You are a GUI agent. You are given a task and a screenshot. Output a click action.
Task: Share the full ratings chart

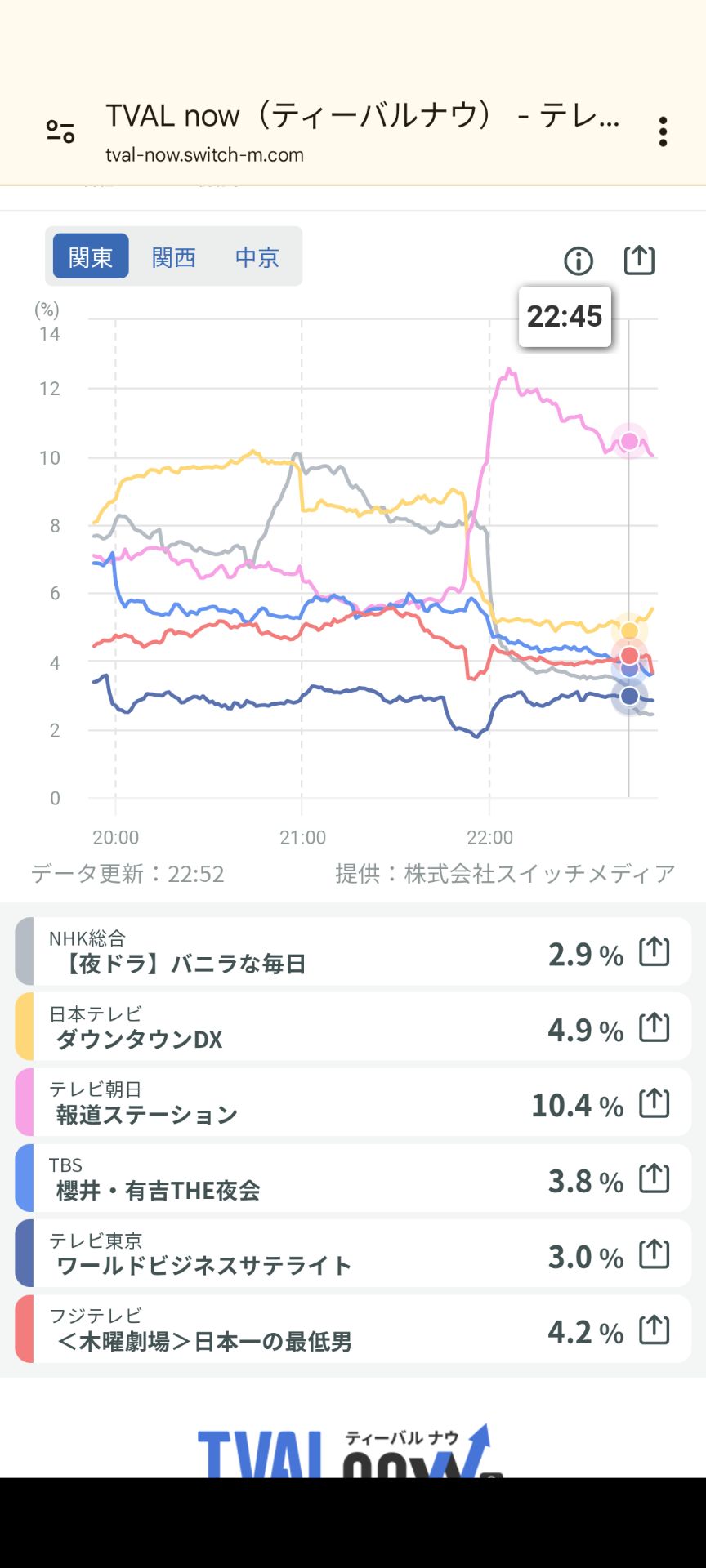(x=639, y=260)
